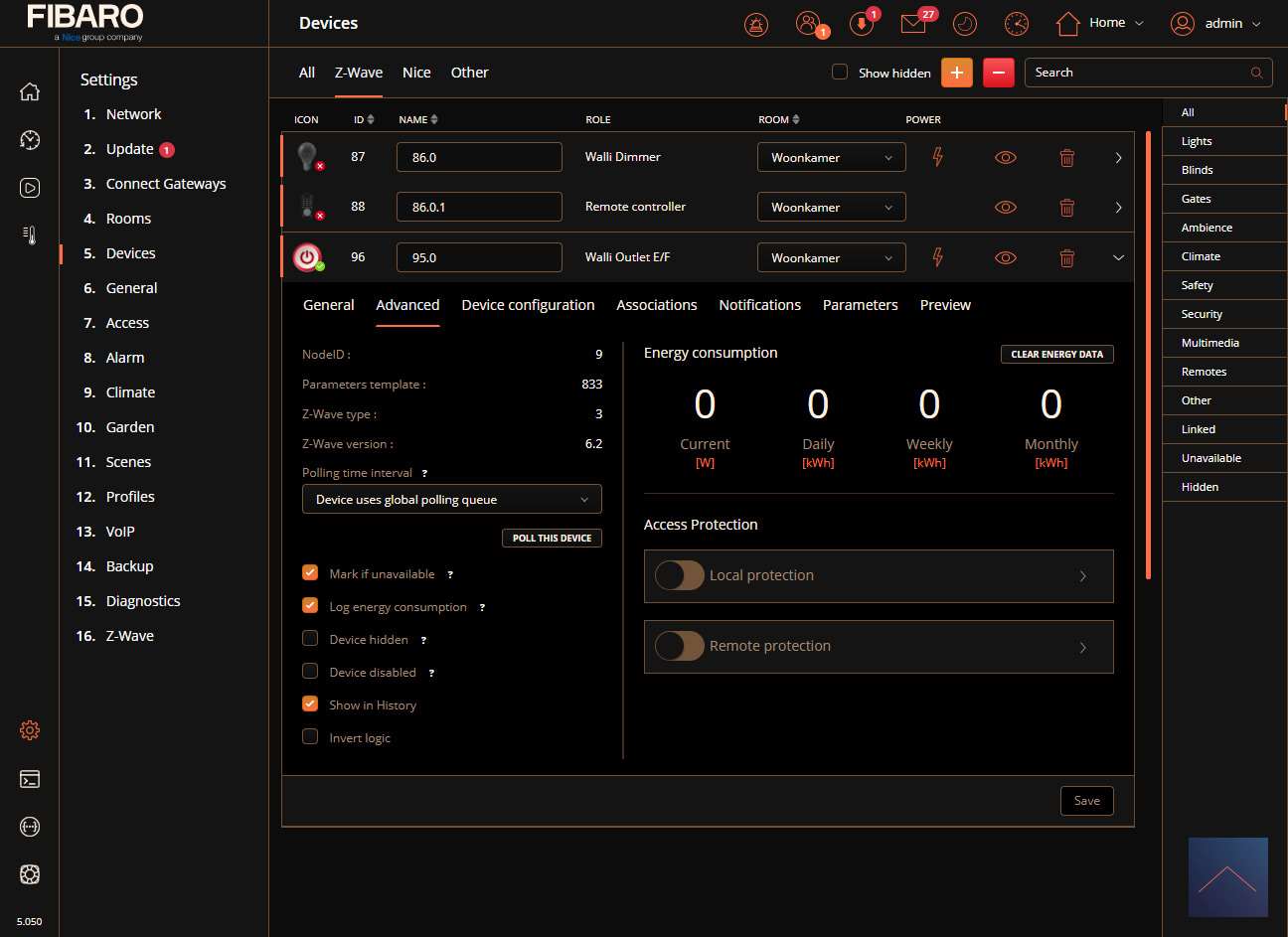Click the Poll This Device button
This screenshot has height=937, width=1288.
tap(552, 538)
